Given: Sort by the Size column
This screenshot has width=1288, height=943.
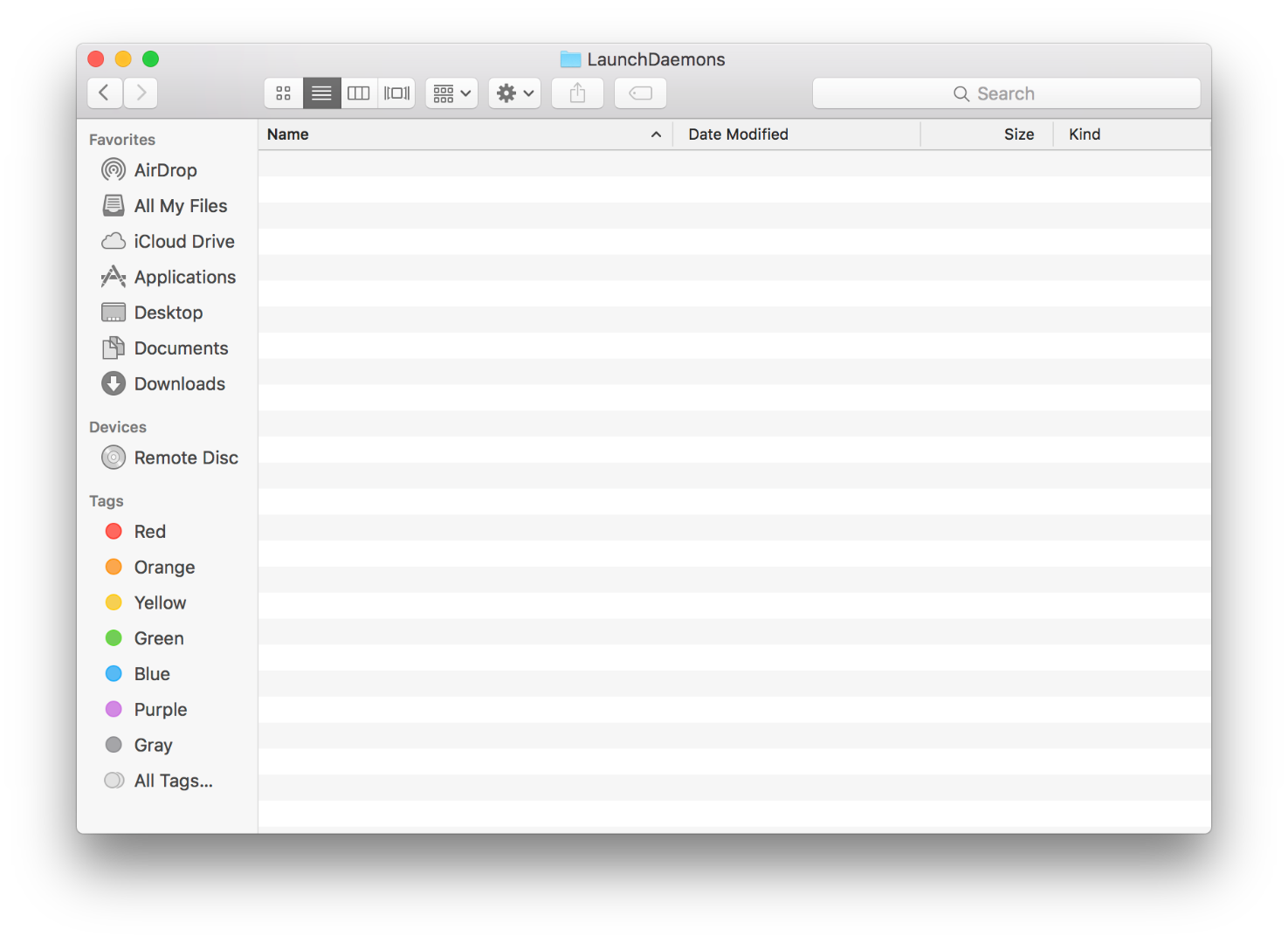Looking at the screenshot, I should [987, 134].
